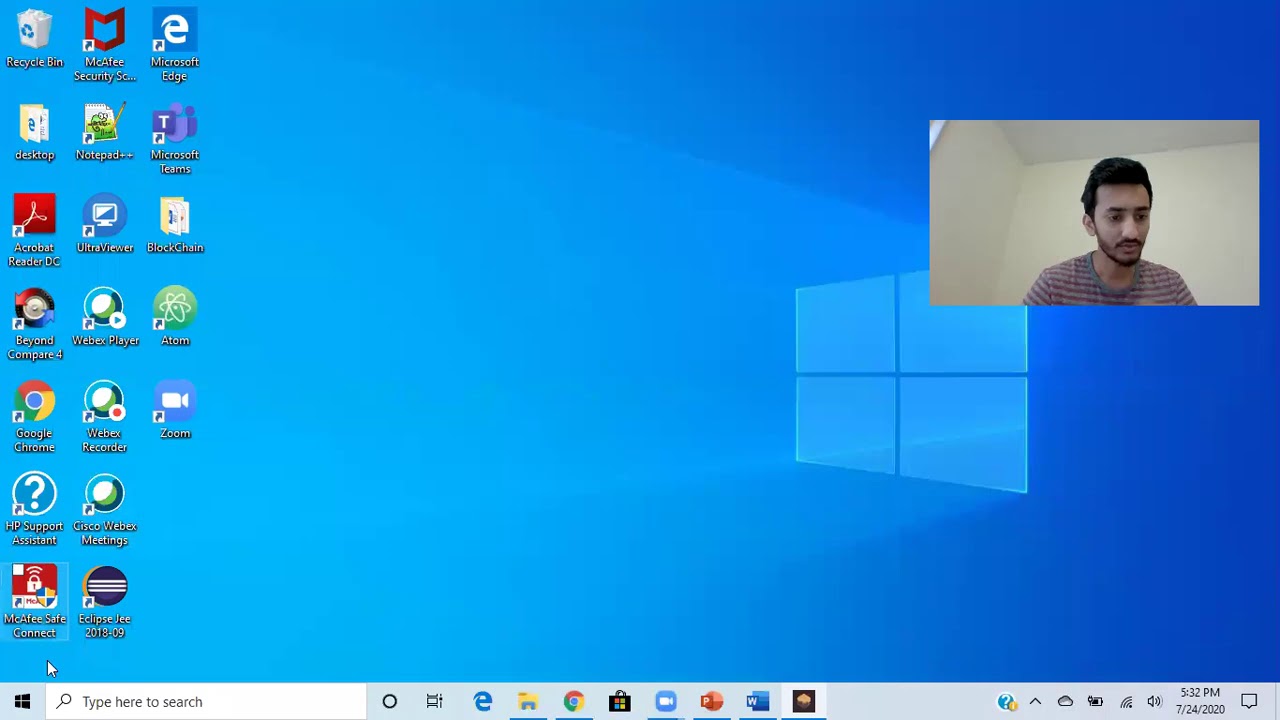
Task: Switch to Word on the taskbar
Action: [x=758, y=702]
